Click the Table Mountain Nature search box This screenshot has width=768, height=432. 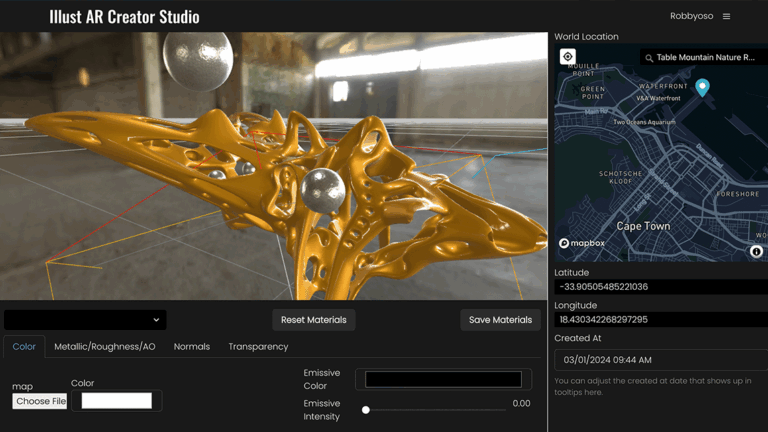click(x=704, y=57)
